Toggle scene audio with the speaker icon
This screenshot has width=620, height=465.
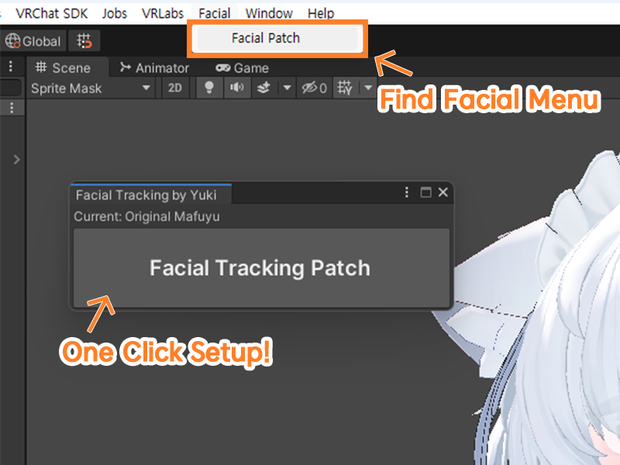point(237,88)
